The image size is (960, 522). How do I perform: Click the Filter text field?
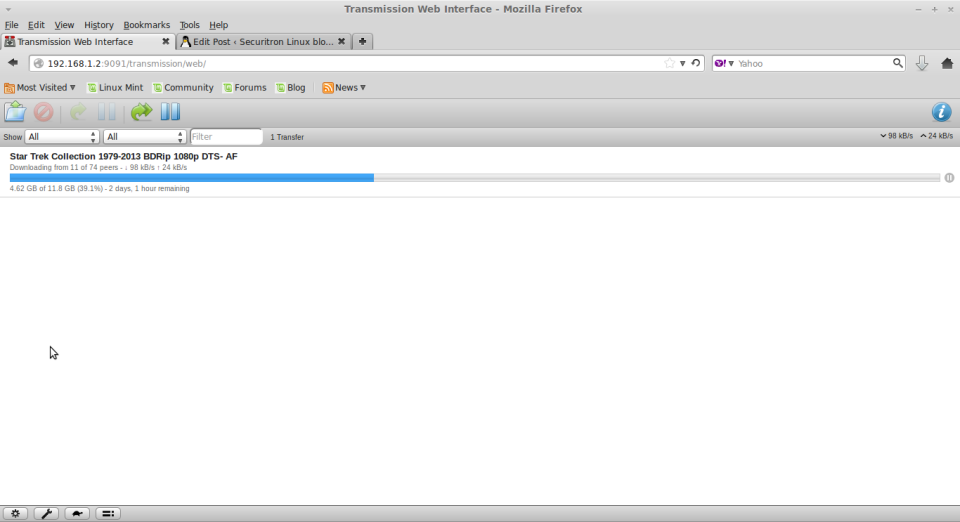click(226, 136)
